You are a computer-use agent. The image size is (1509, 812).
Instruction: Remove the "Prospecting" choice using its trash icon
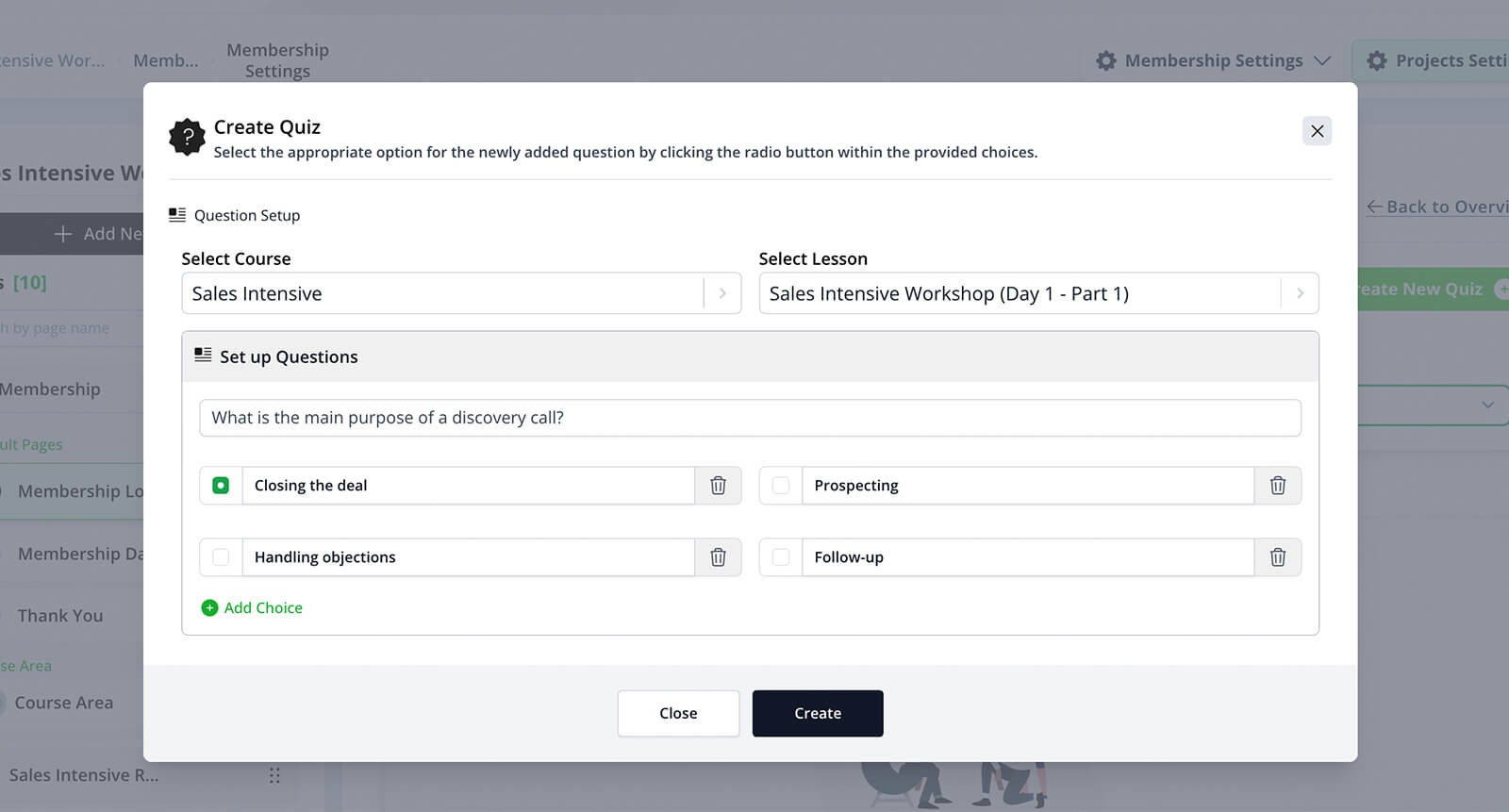(1278, 485)
